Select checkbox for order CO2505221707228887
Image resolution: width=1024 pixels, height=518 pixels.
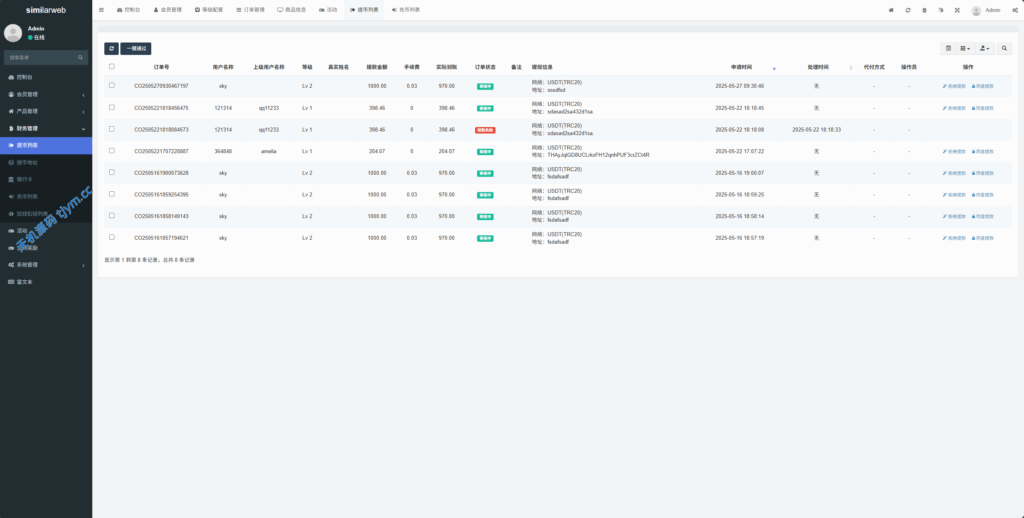[111, 151]
